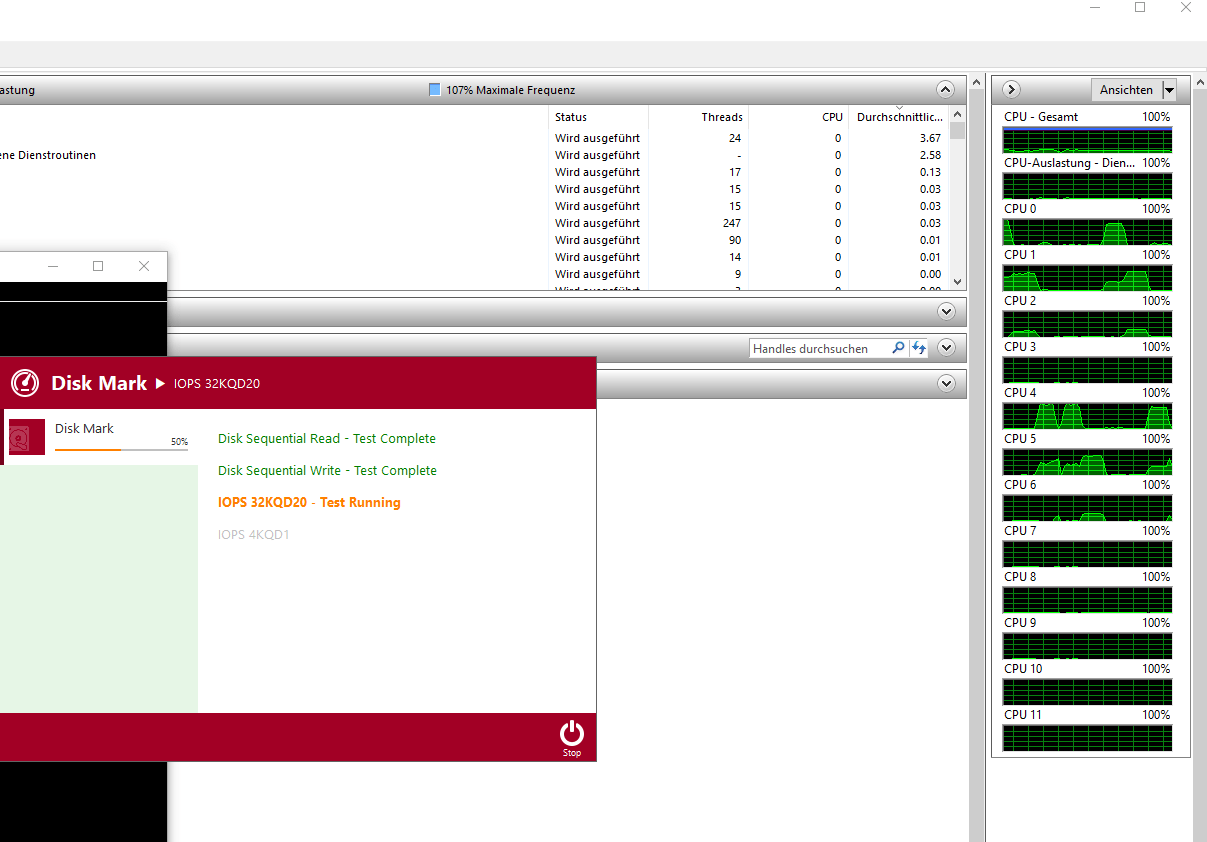This screenshot has width=1207, height=842.
Task: Minimize the small black console window
Action: click(53, 266)
